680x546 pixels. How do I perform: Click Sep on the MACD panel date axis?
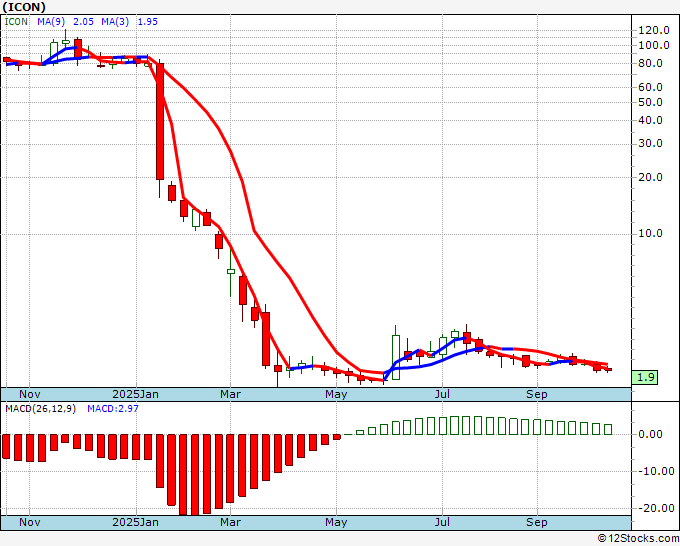point(537,522)
